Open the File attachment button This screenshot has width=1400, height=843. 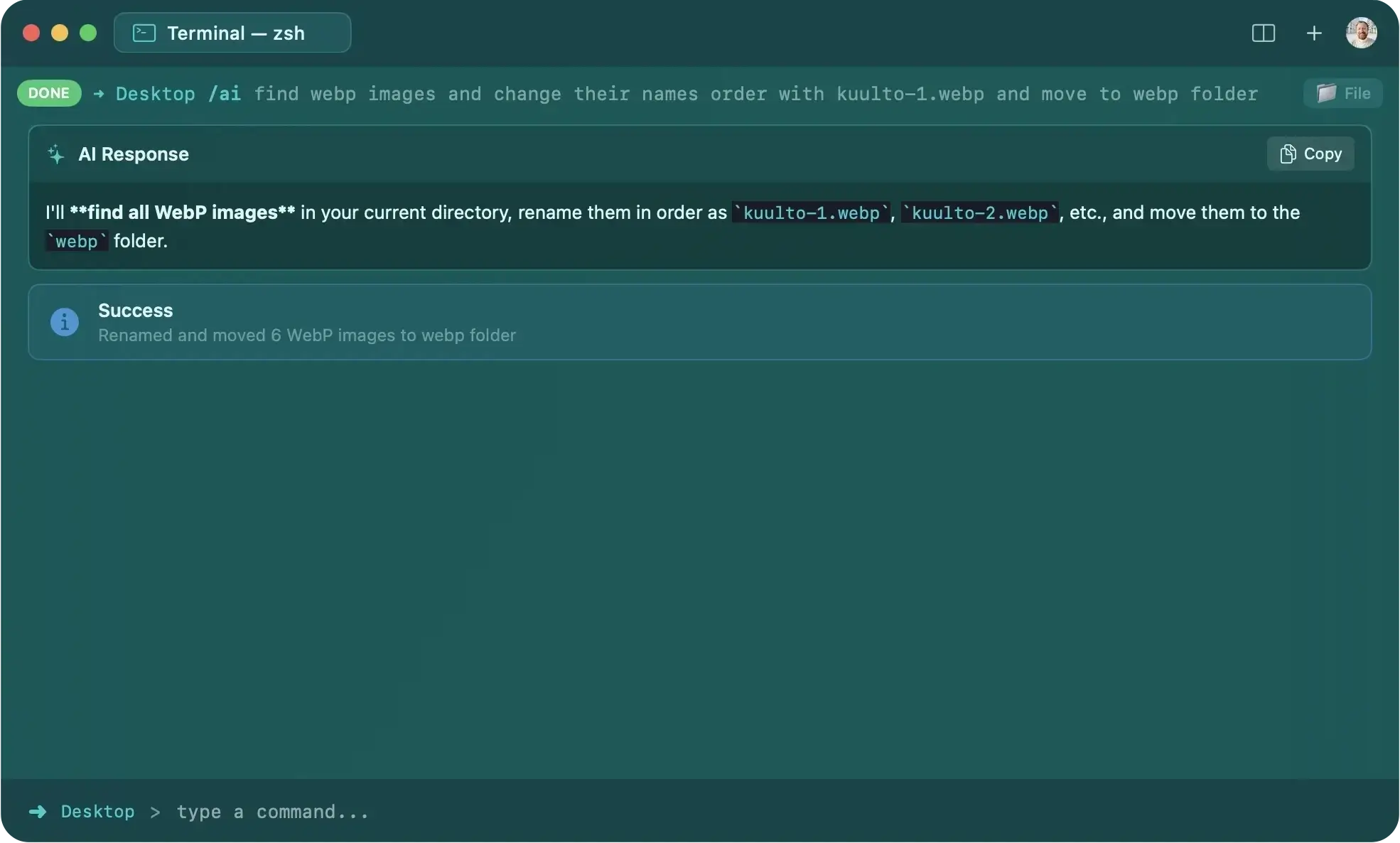[1343, 93]
